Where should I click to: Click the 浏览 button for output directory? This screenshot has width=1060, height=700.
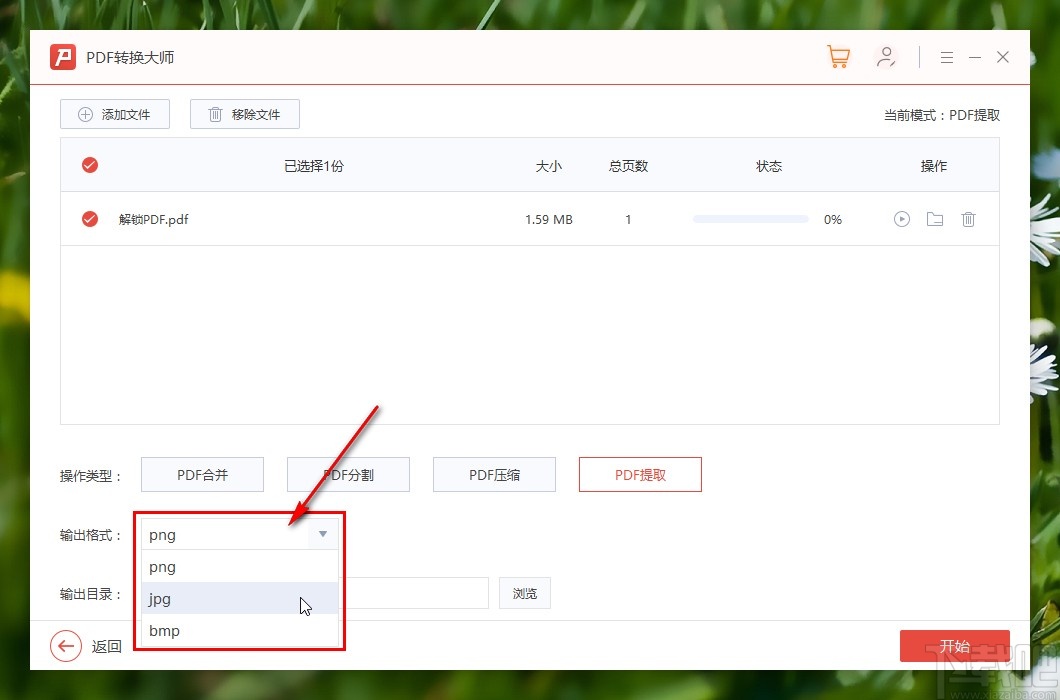[x=524, y=593]
